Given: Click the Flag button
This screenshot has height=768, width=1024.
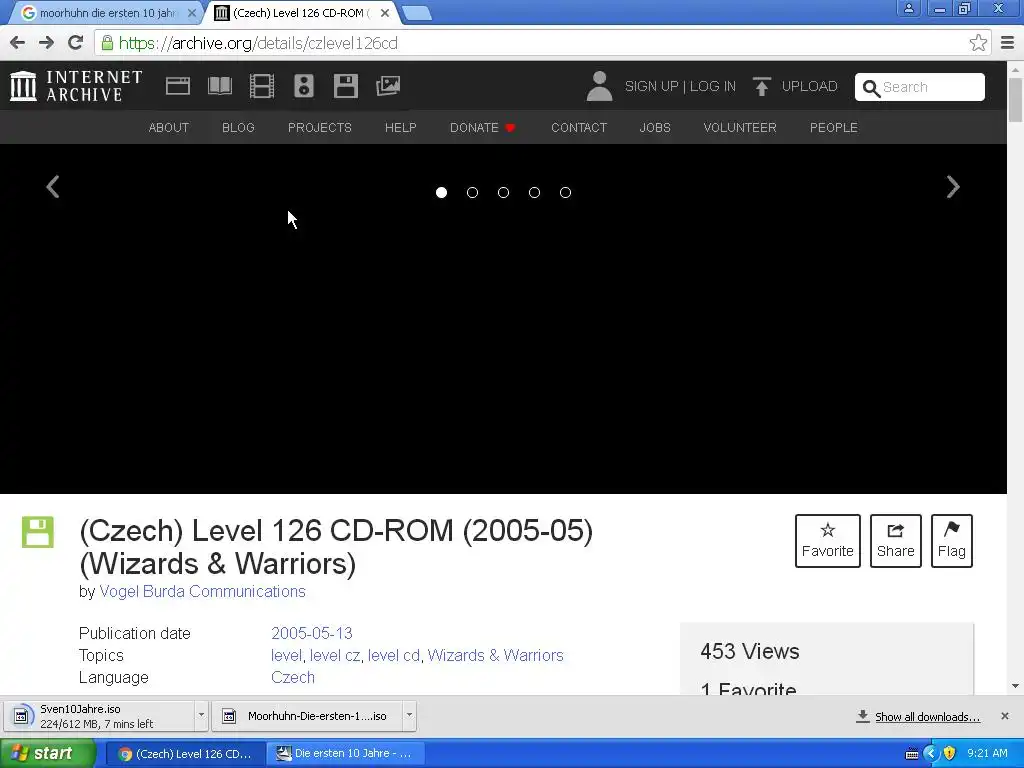Looking at the screenshot, I should [x=952, y=541].
